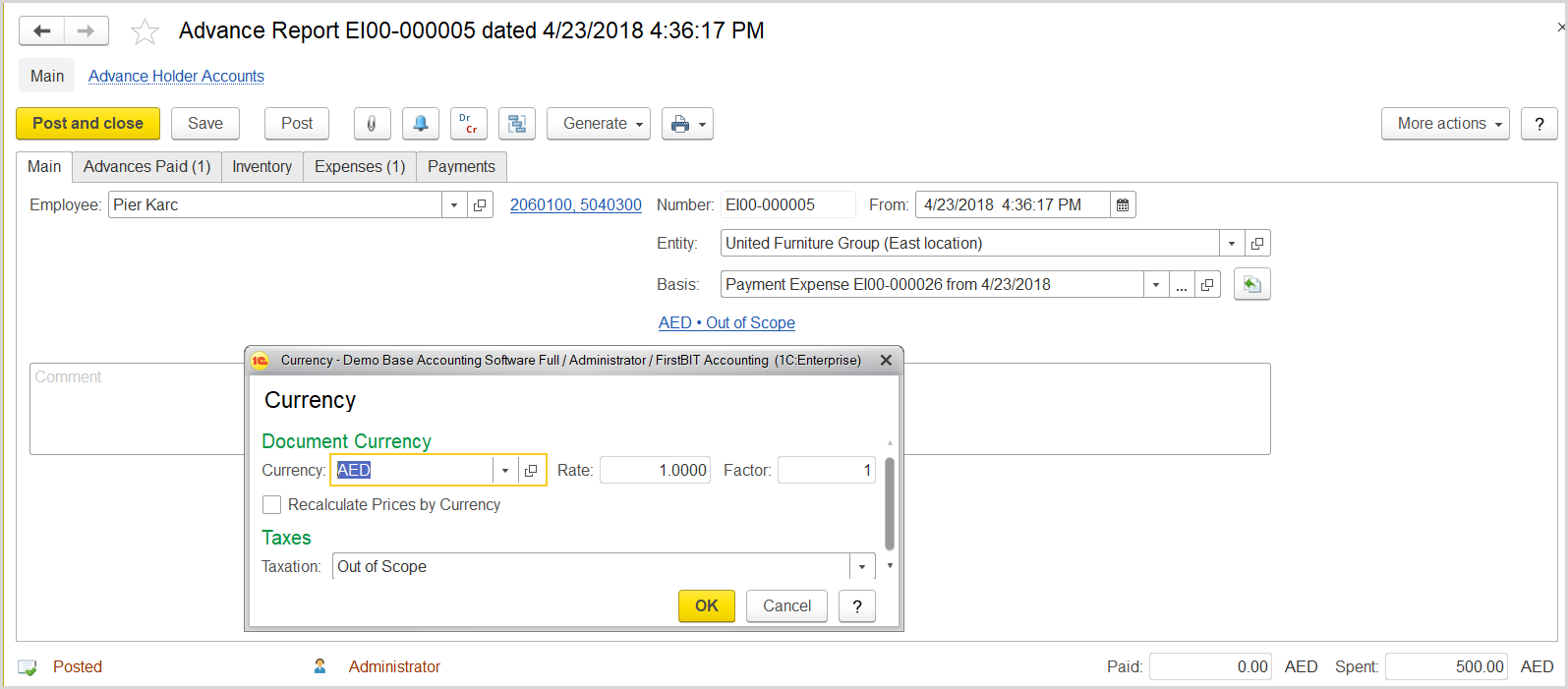Click the Save button
1568x689 pixels.
click(x=205, y=124)
